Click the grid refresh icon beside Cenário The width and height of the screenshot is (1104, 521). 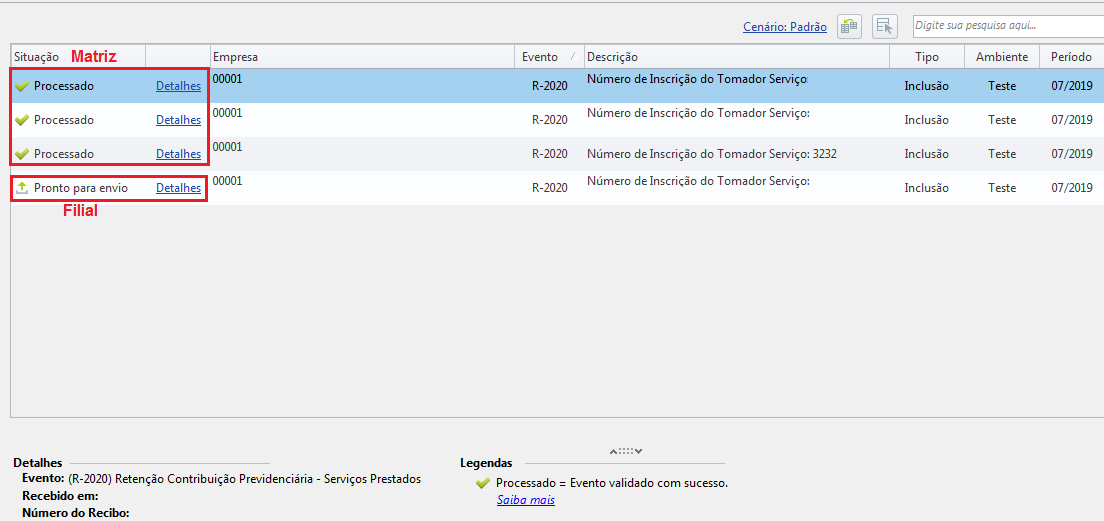(x=849, y=27)
